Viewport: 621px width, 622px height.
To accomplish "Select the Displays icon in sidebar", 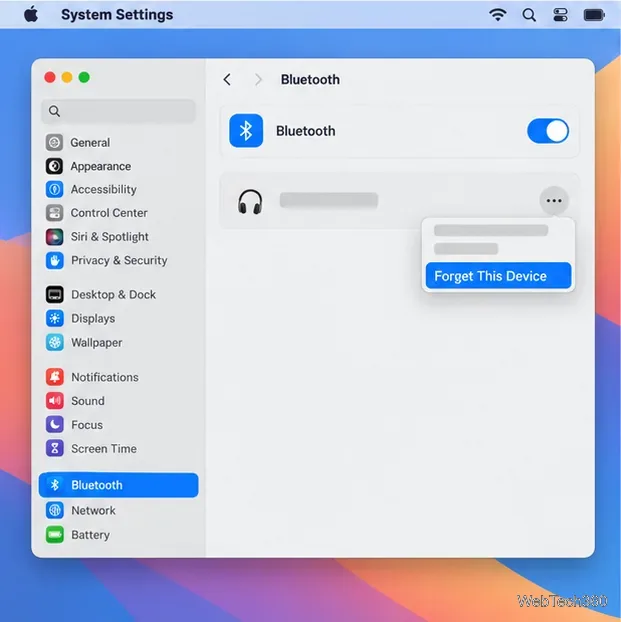I will pyautogui.click(x=54, y=319).
